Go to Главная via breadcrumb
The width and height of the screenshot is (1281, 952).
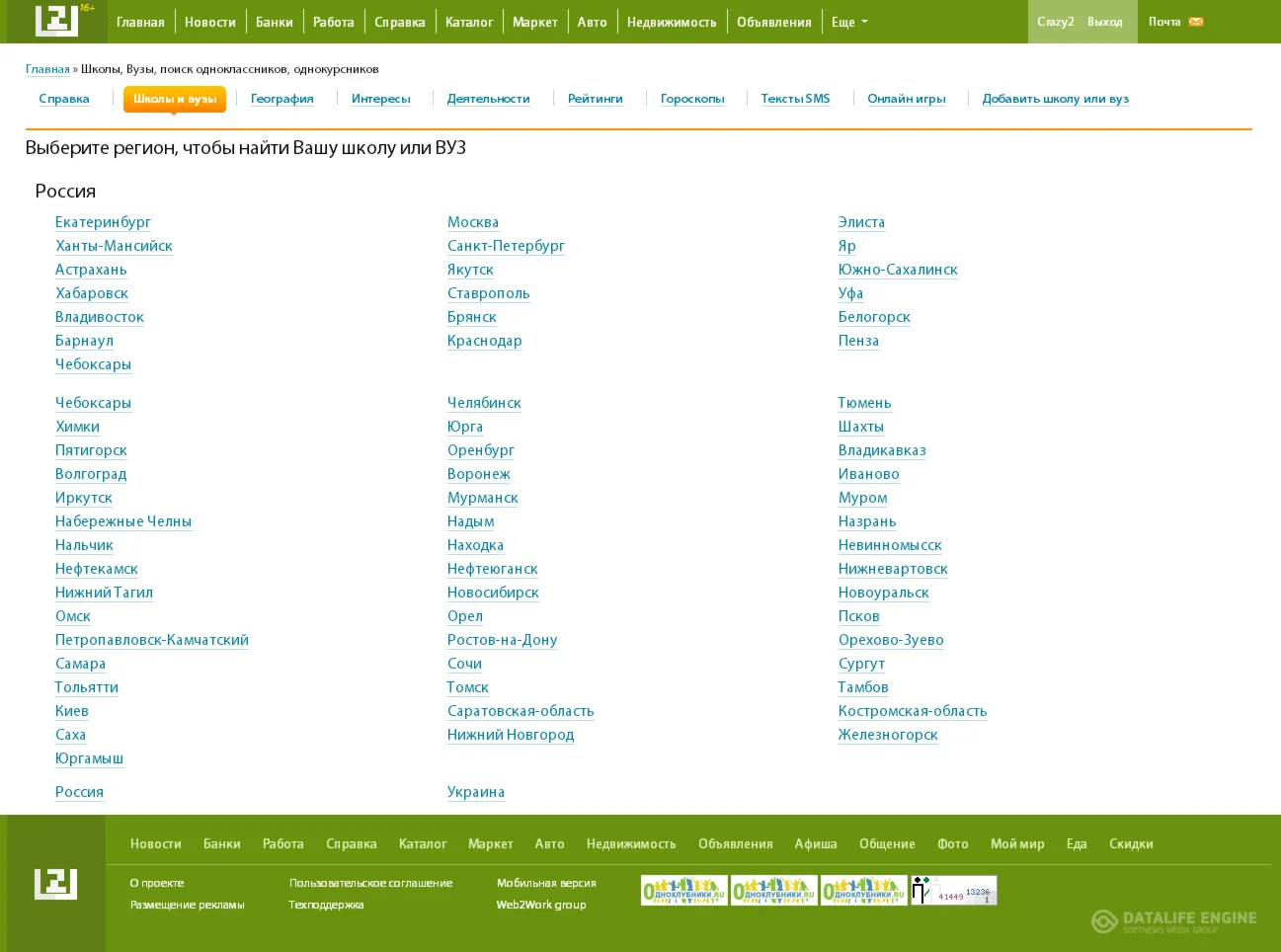point(47,69)
